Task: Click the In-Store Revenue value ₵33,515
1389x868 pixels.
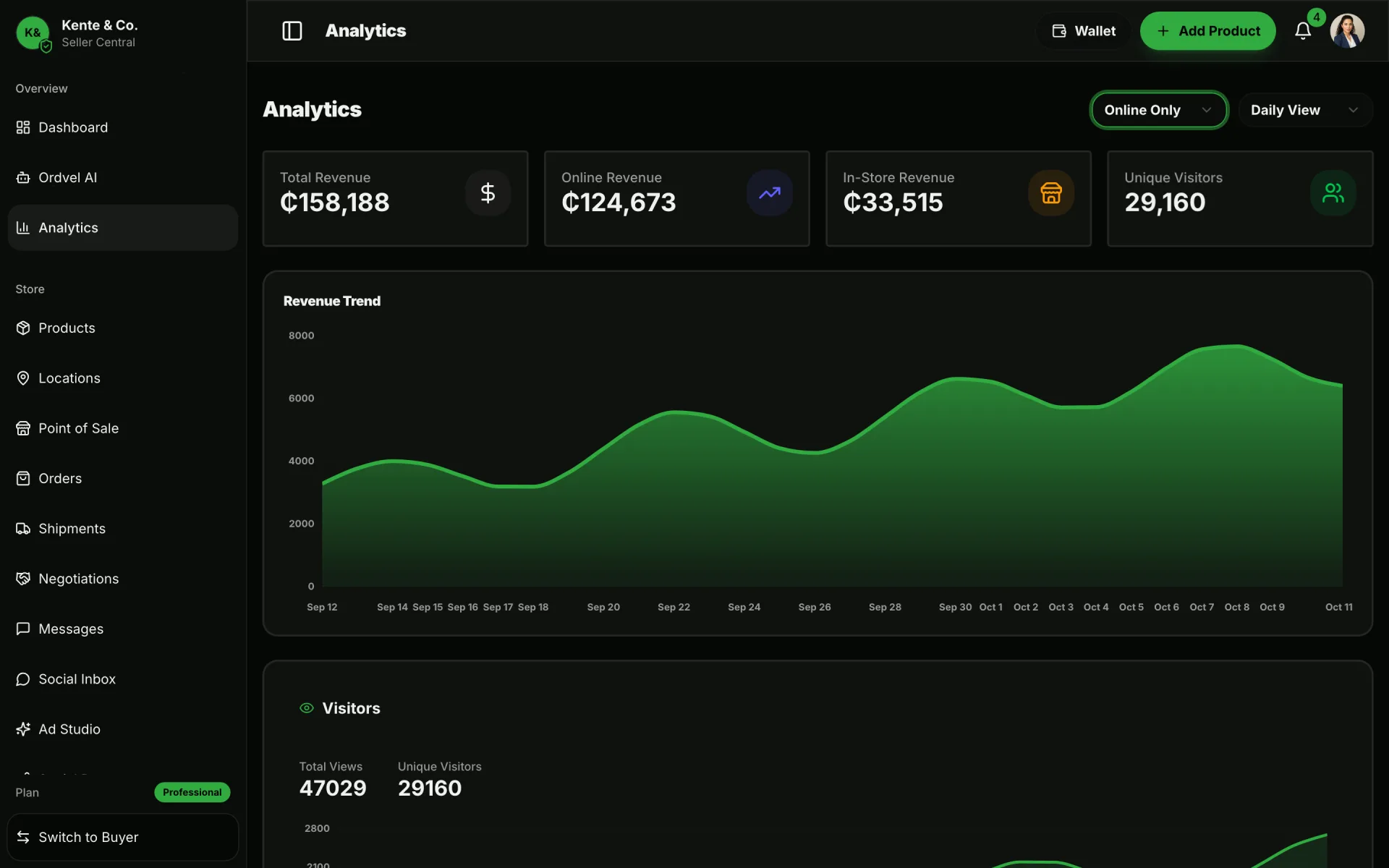Action: pyautogui.click(x=893, y=203)
